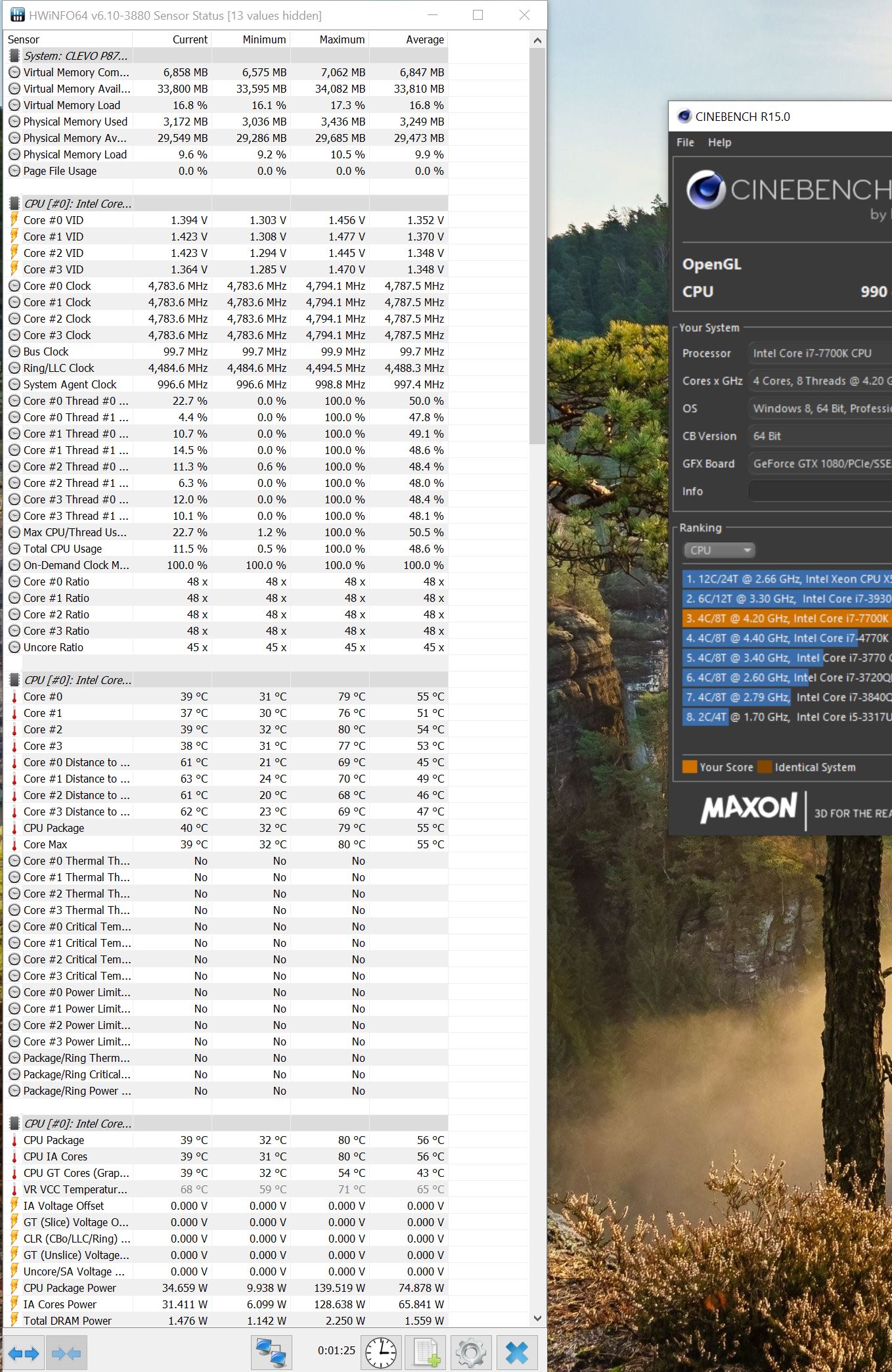Image resolution: width=892 pixels, height=1372 pixels.
Task: Click the Uncore Ratio row icon
Action: (x=14, y=647)
